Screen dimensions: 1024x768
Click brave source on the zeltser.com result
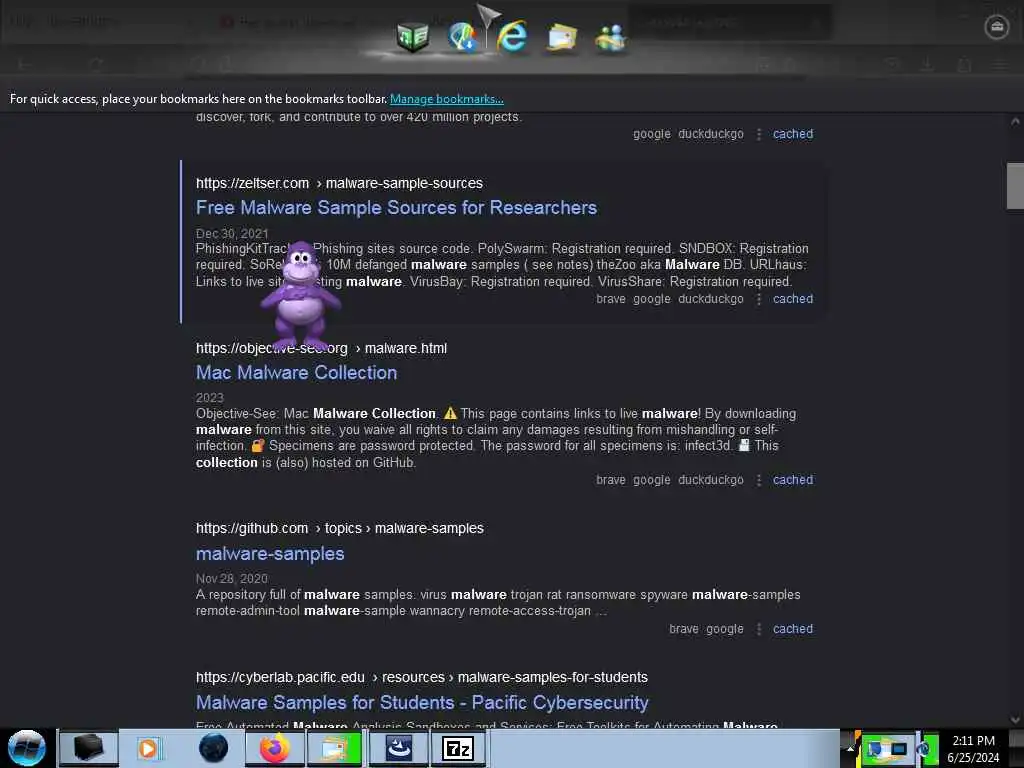[611, 299]
